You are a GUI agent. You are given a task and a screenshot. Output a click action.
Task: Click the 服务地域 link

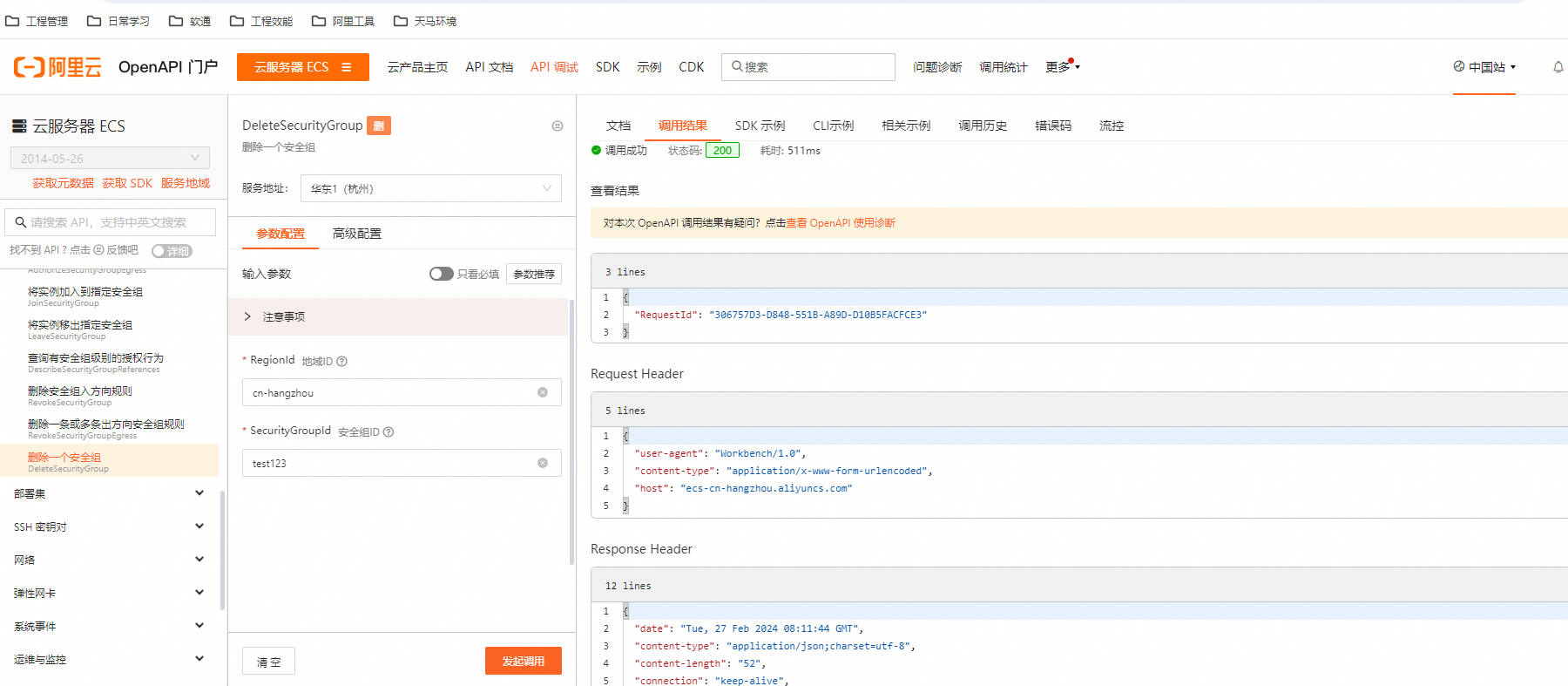pyautogui.click(x=186, y=183)
